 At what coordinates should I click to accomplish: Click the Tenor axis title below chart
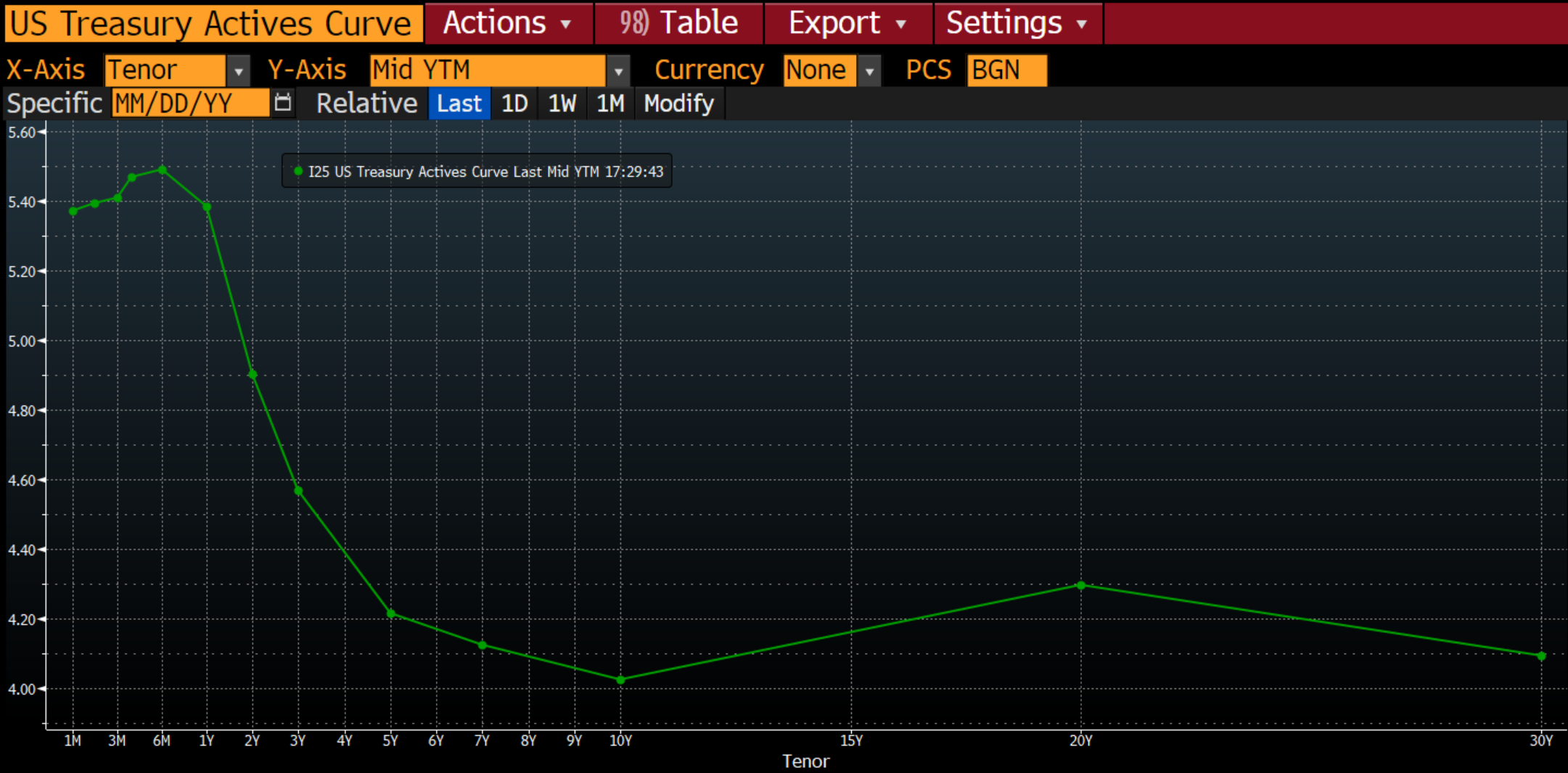click(x=805, y=761)
